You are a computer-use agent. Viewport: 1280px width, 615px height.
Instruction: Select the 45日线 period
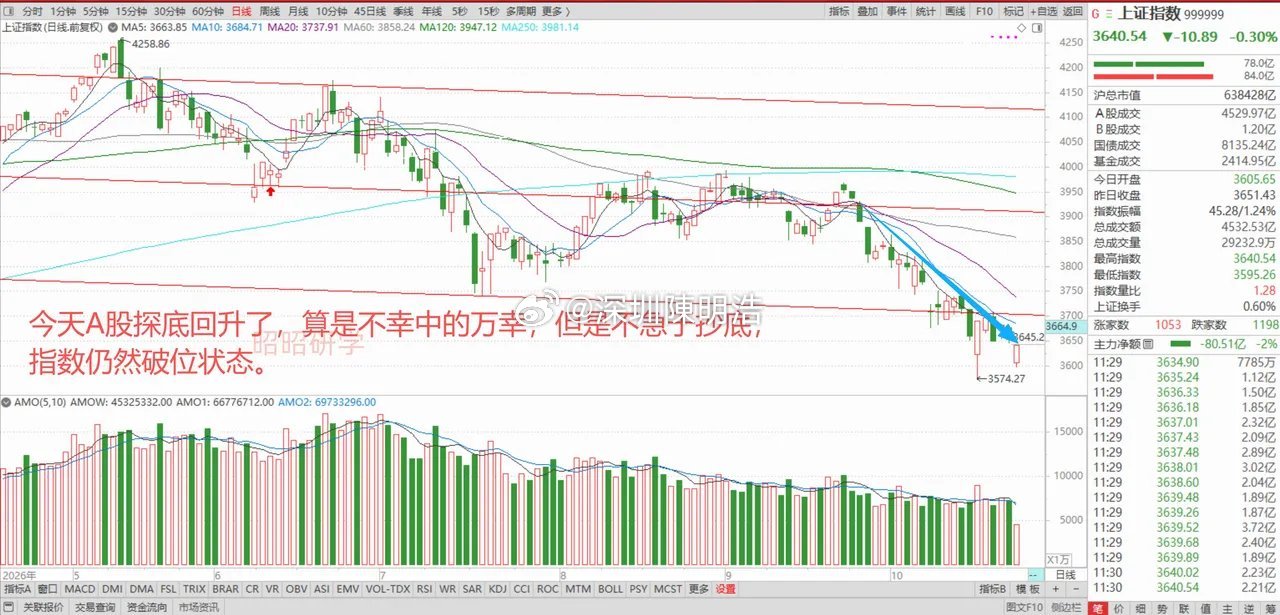coord(370,11)
